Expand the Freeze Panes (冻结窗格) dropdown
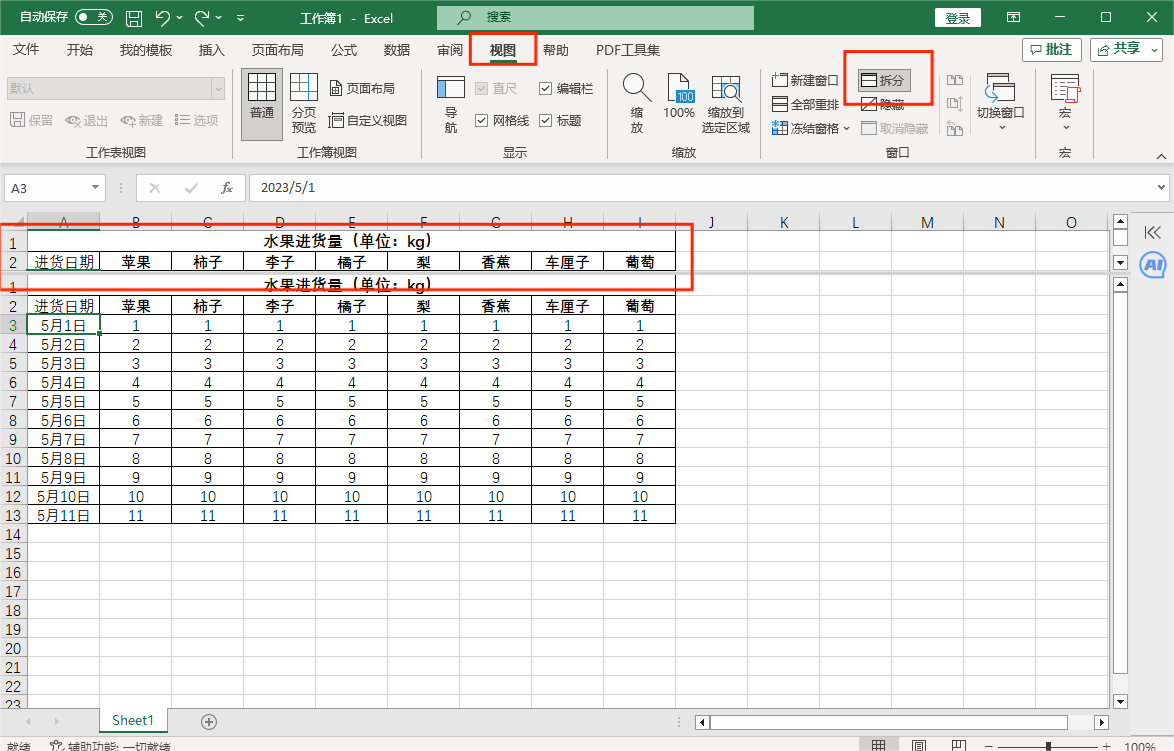 [846, 128]
